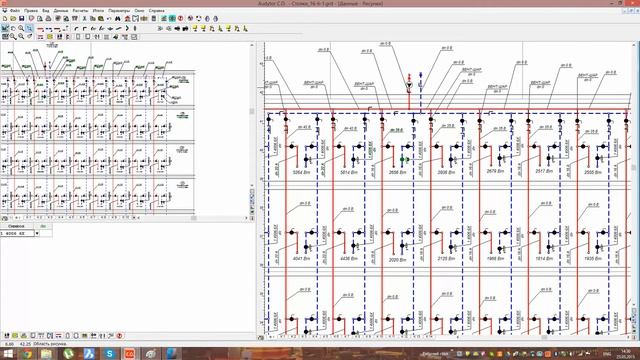This screenshot has height=360, width=640.
Task: Select the blue dashed return pipe tool
Action: (x=49, y=29)
